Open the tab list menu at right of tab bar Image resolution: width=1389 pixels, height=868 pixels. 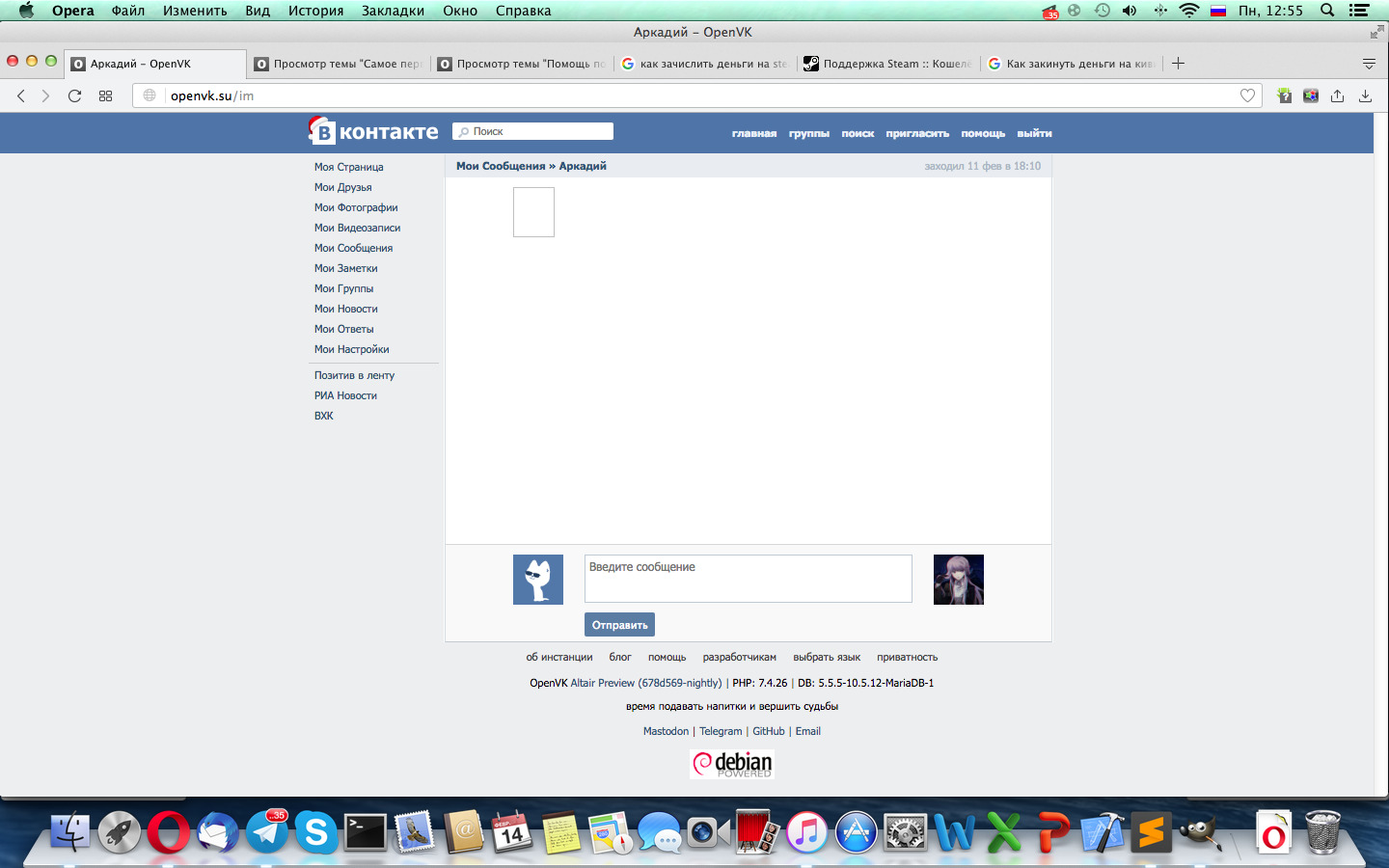[1369, 64]
